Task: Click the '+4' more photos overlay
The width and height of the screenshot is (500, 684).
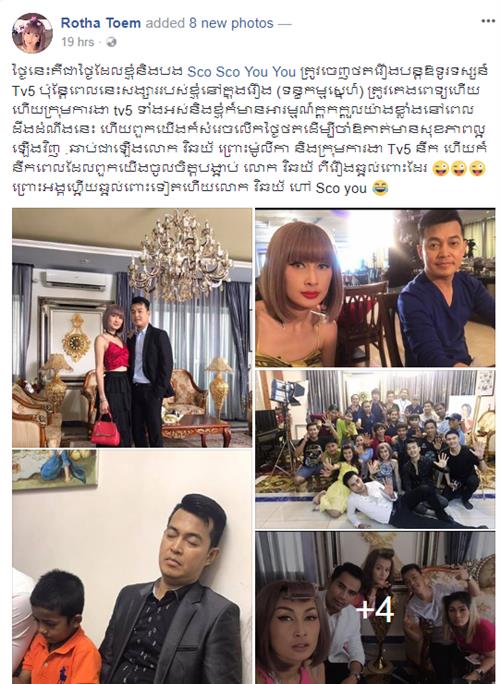Action: pos(375,608)
